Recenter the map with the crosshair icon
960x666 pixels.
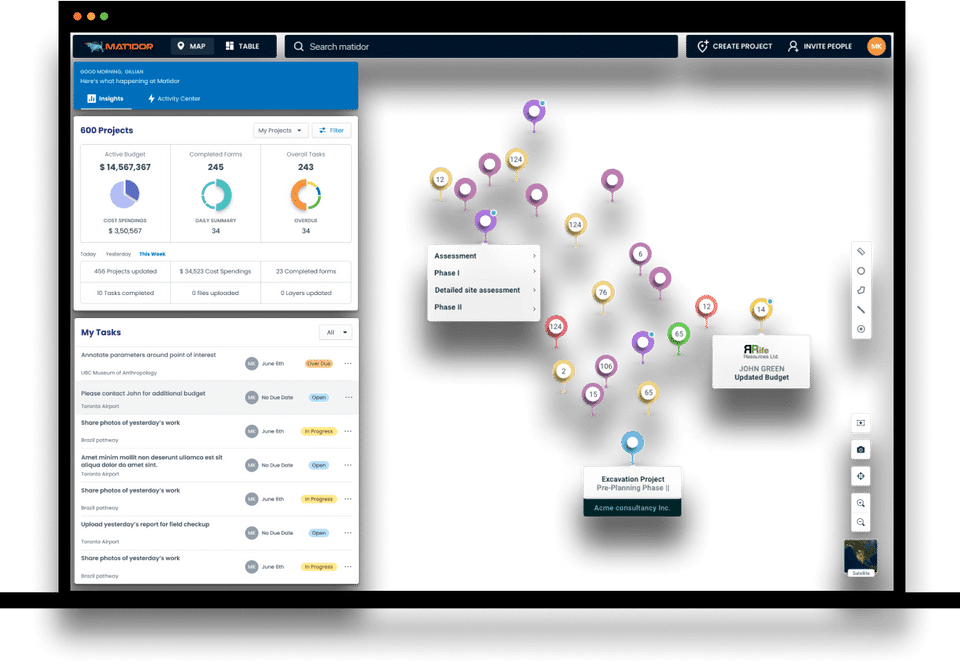tap(861, 476)
